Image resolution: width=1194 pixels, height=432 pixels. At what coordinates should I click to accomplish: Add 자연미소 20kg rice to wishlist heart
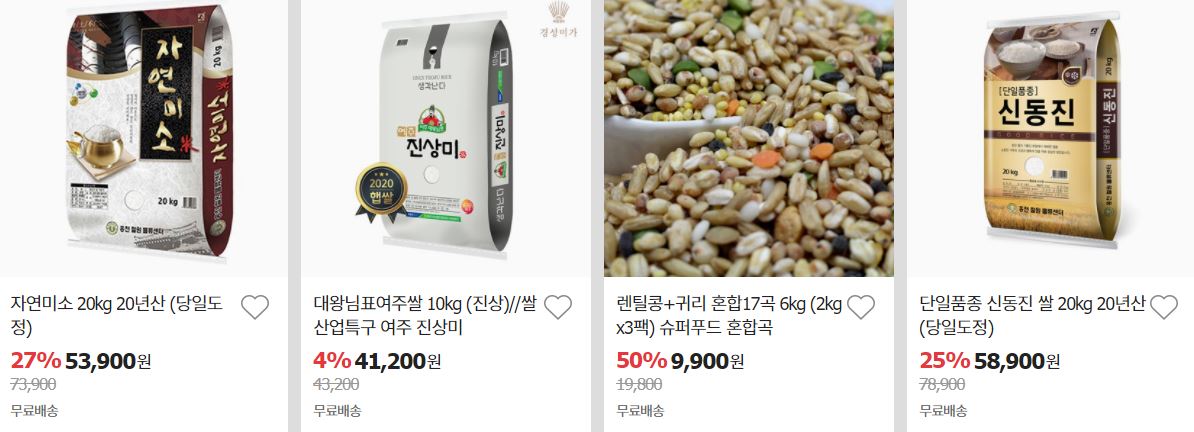tap(255, 307)
